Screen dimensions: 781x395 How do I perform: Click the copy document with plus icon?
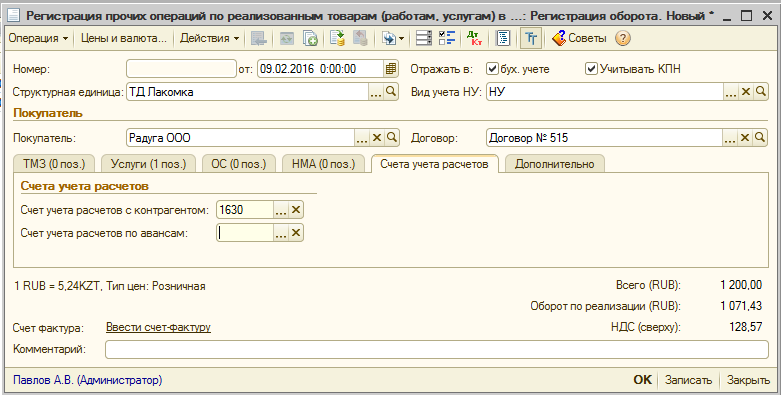310,38
